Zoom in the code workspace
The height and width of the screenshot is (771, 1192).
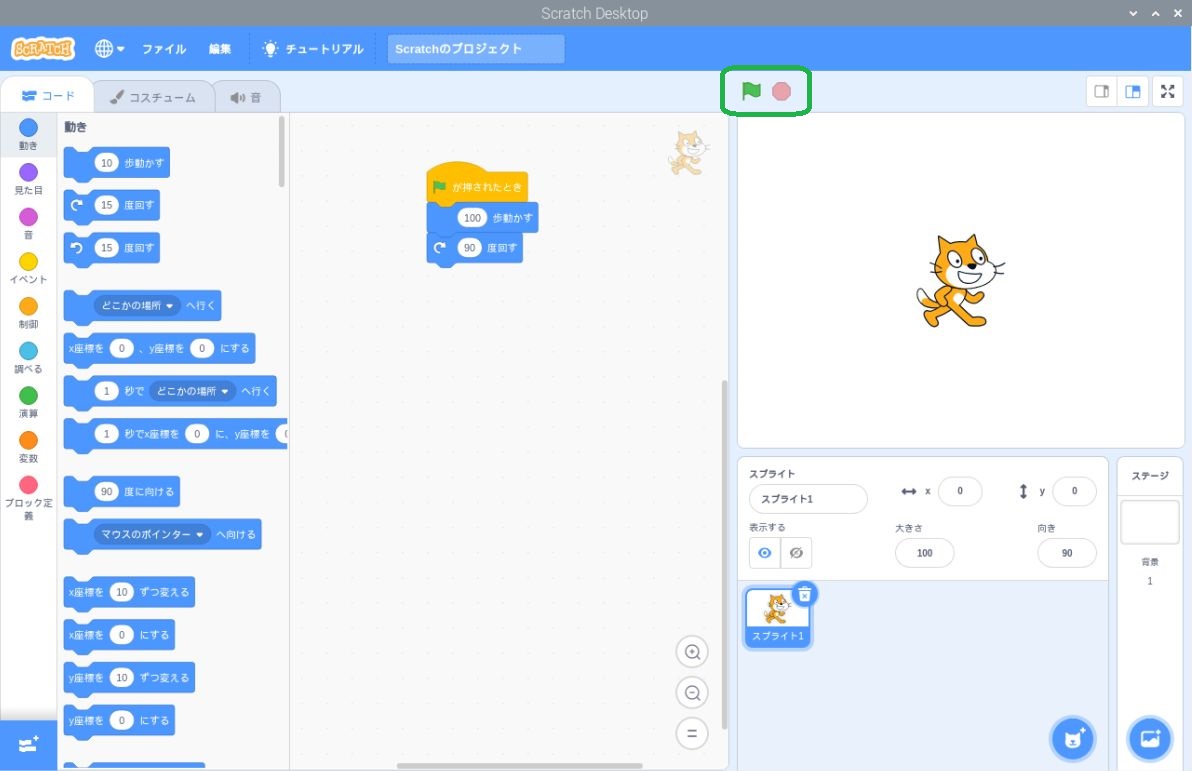692,652
